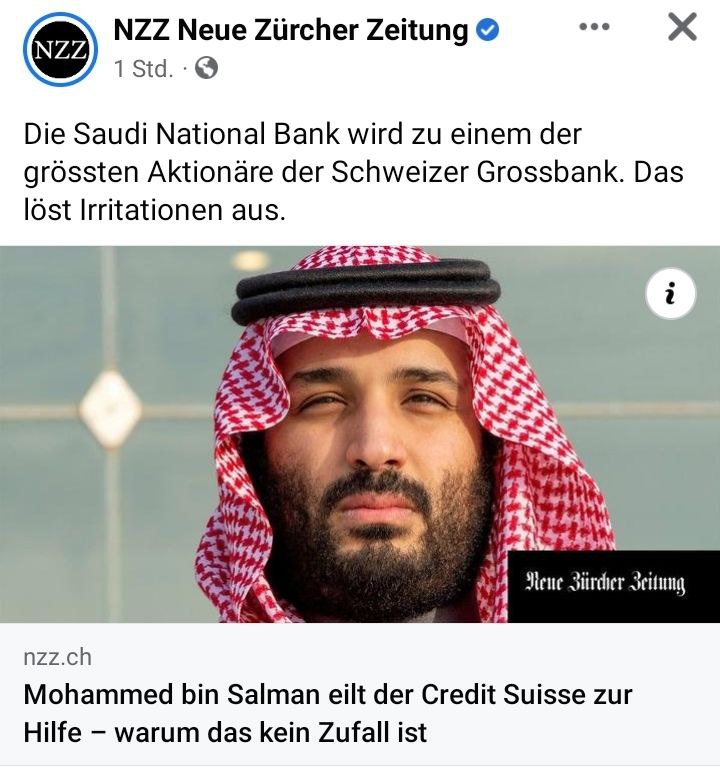Click the article preview photo
Screen dimensions: 720x771
360,434
